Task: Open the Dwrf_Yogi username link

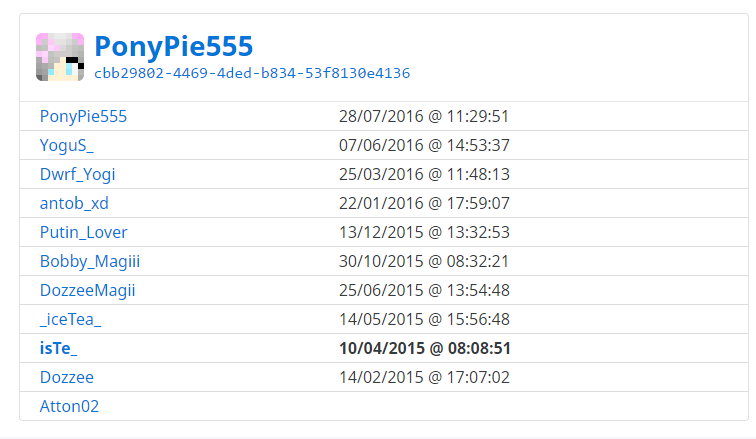Action: pyautogui.click(x=78, y=174)
